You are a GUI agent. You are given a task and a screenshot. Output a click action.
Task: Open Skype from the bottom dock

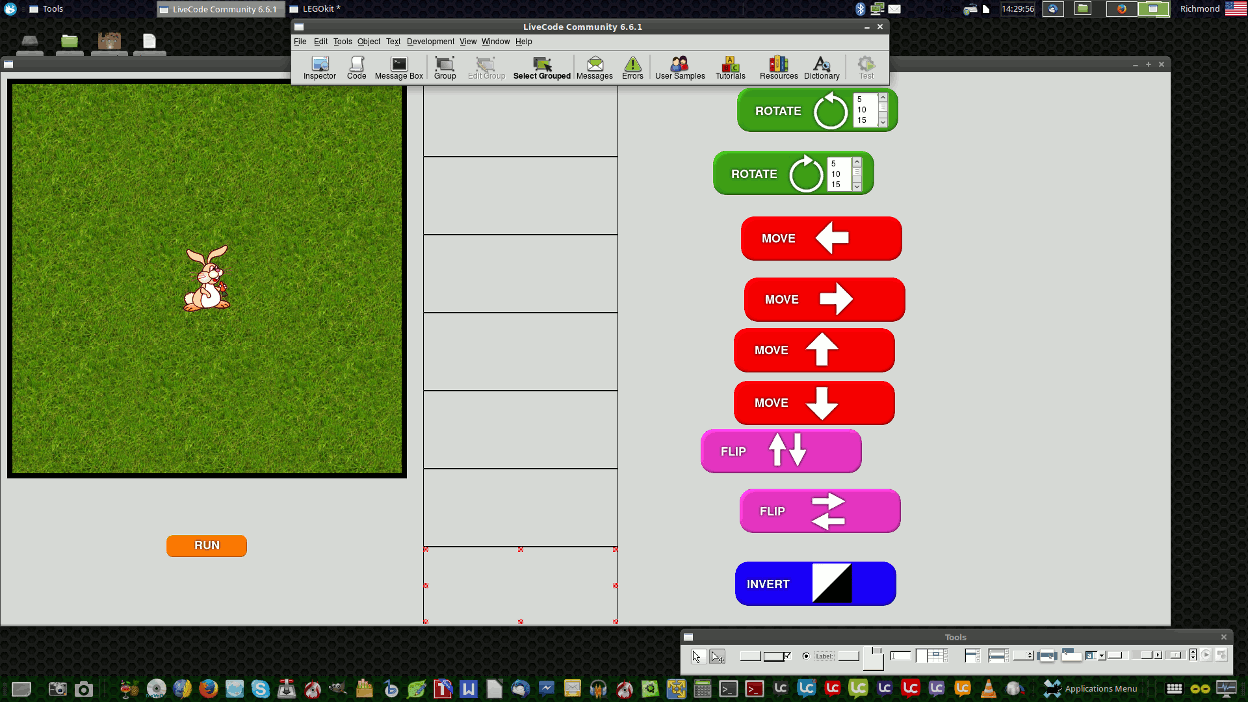coord(260,688)
